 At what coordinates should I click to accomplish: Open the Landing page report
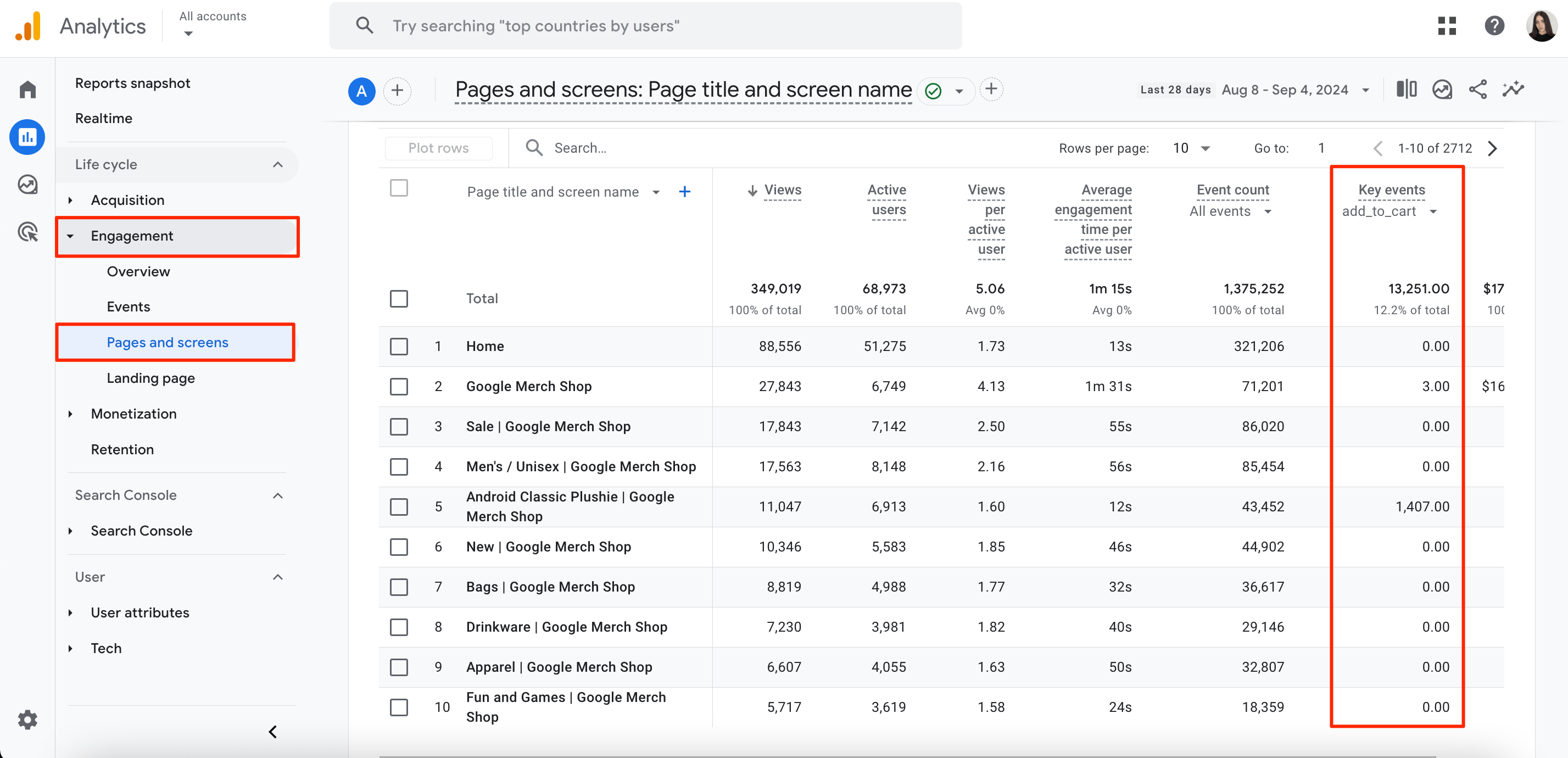(150, 378)
